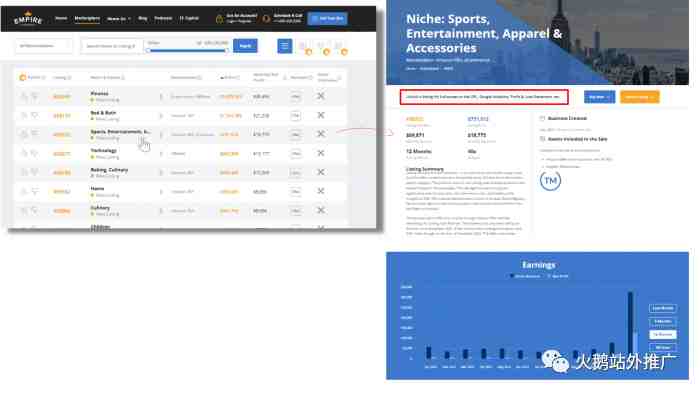Open the niche filter dropdown
Screen dimensions: 700x394
pyautogui.click(x=44, y=46)
